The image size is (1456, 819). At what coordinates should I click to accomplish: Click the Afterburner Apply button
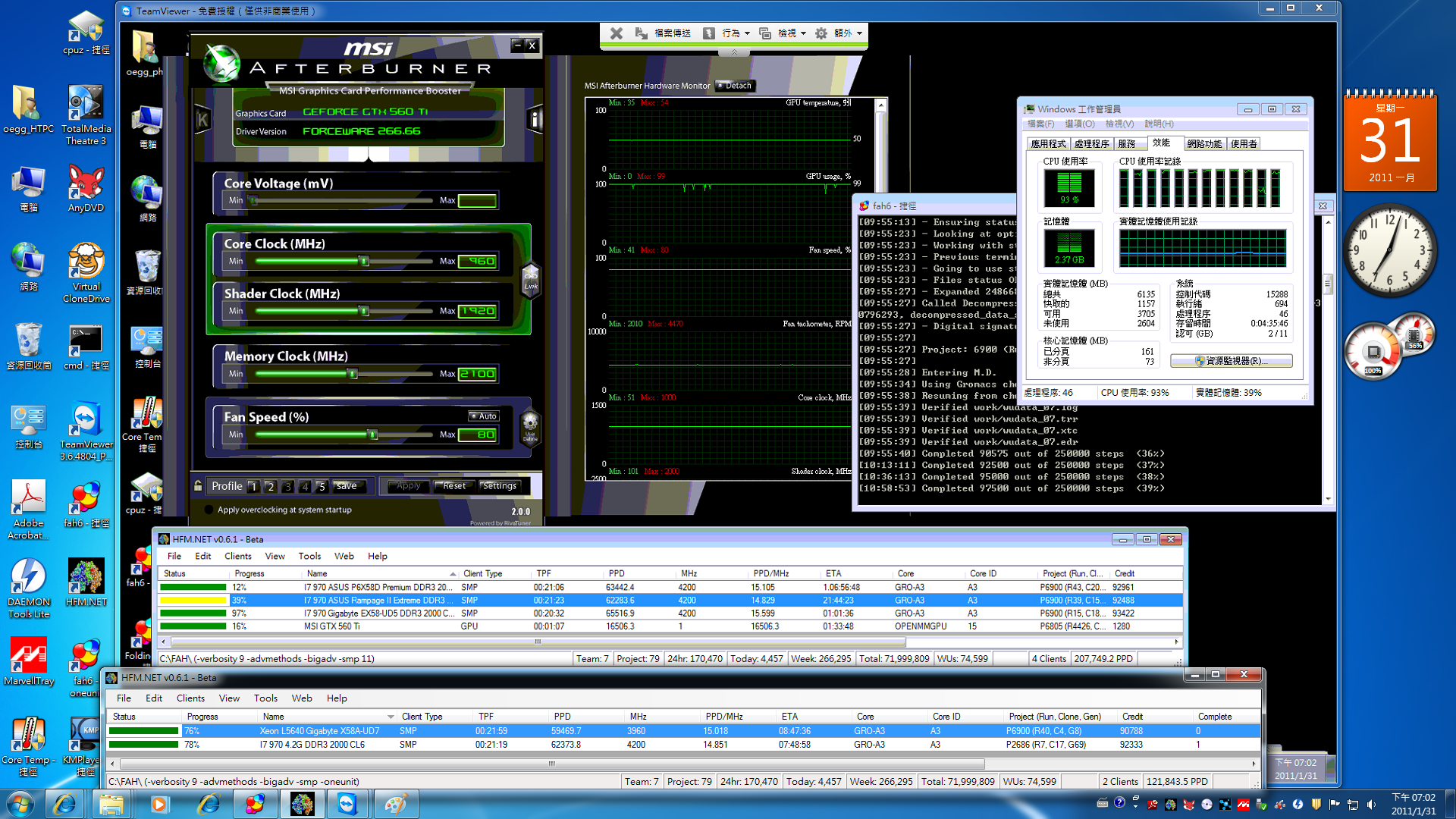(409, 486)
